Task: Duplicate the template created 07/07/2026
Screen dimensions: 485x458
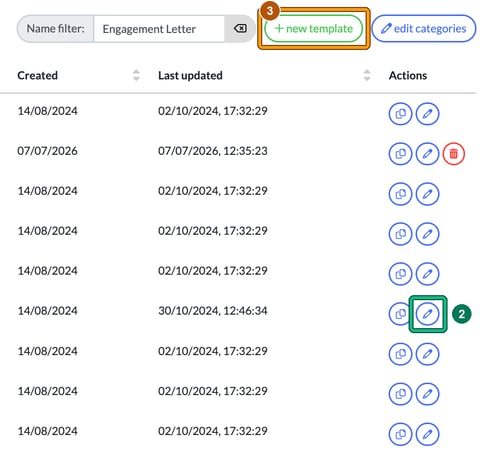Action: (400, 154)
